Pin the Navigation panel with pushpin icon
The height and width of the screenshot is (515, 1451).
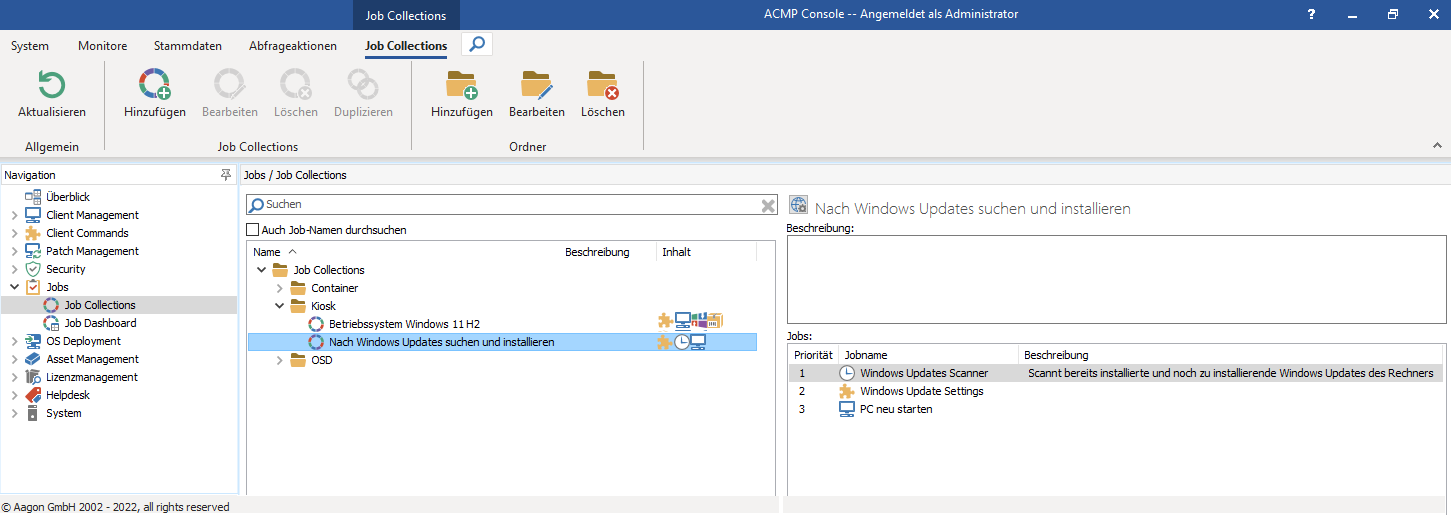pos(226,175)
